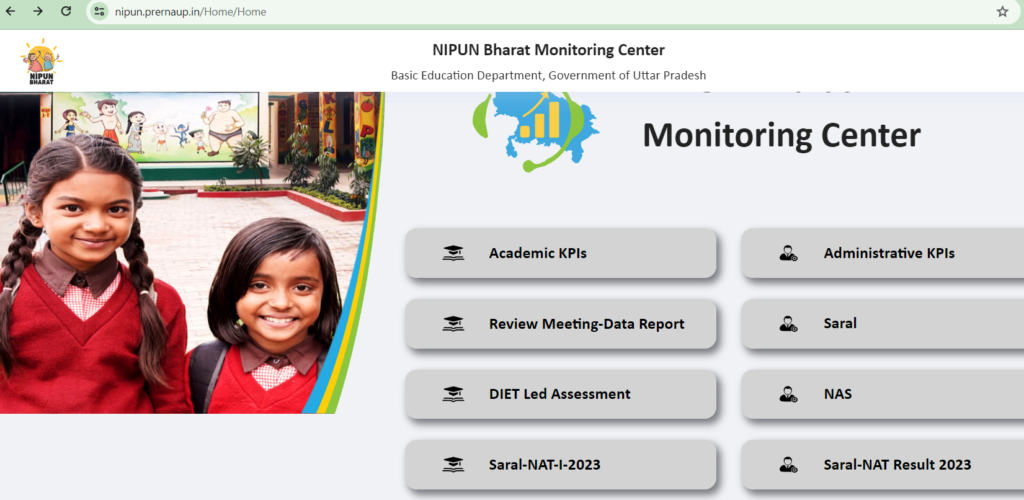Click the NIPUN Bharat logo
Viewport: 1024px width, 500px height.
(42, 62)
